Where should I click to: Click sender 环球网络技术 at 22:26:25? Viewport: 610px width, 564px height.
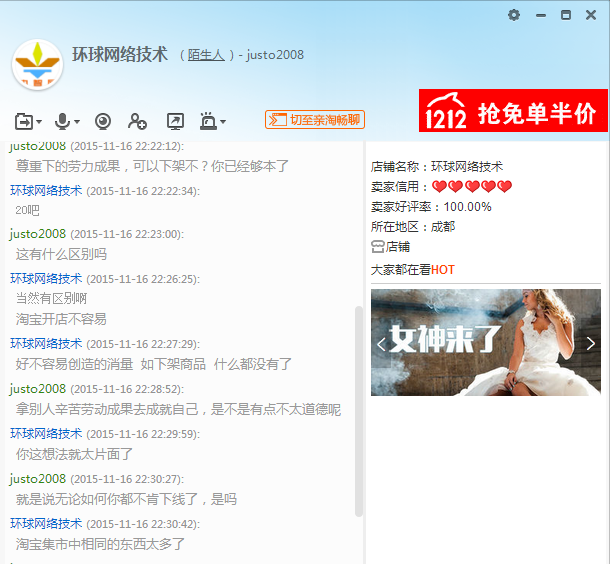[46, 278]
